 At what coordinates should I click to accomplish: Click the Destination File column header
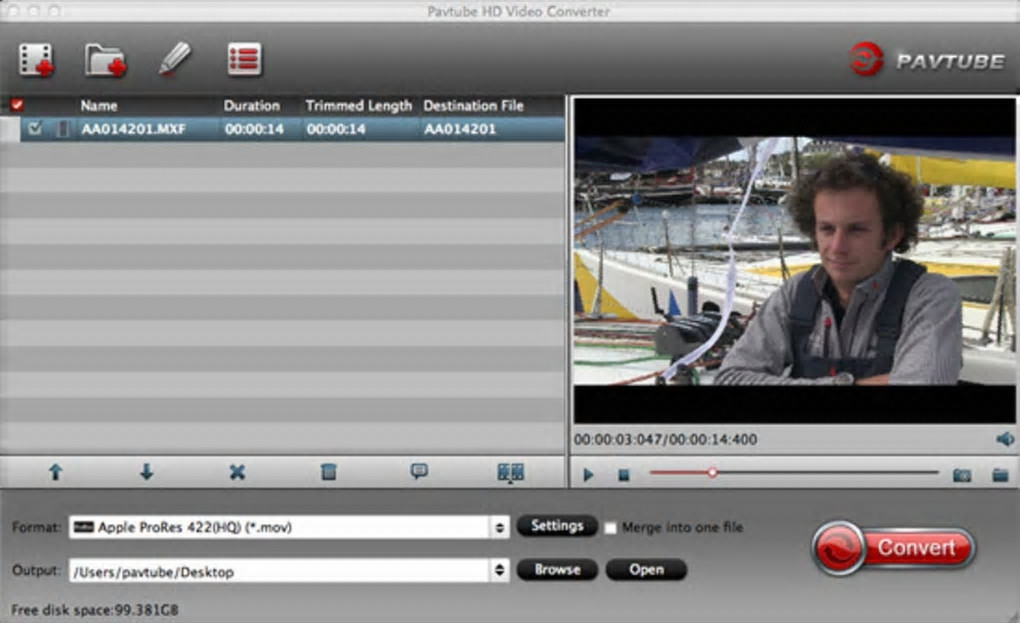[x=474, y=105]
